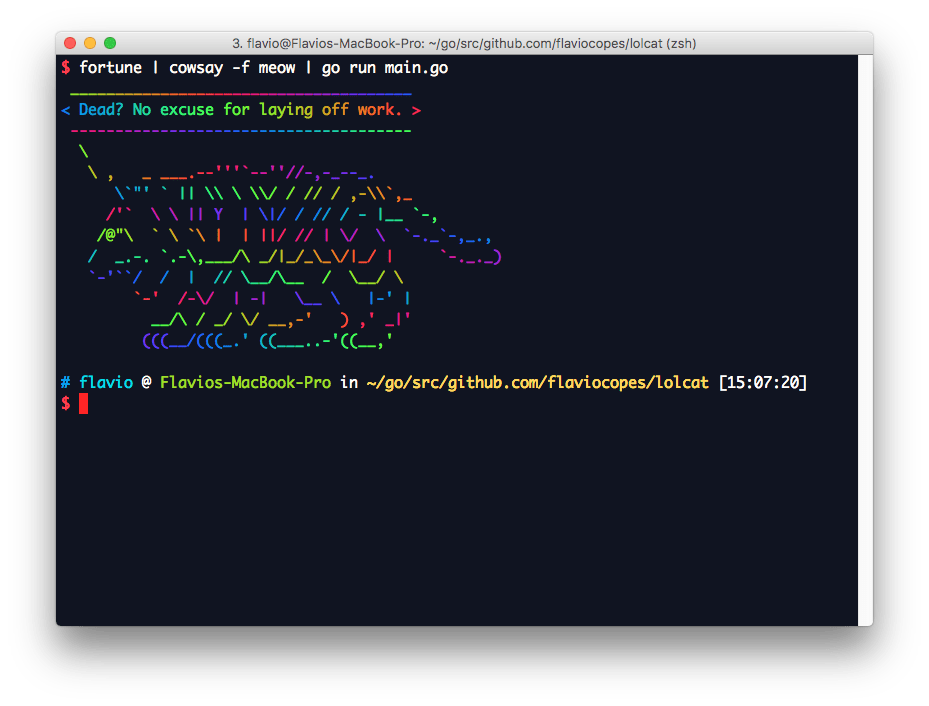929x706 pixels.
Task: Click the word "Dead?" in the speech bubble
Action: pyautogui.click(x=101, y=110)
